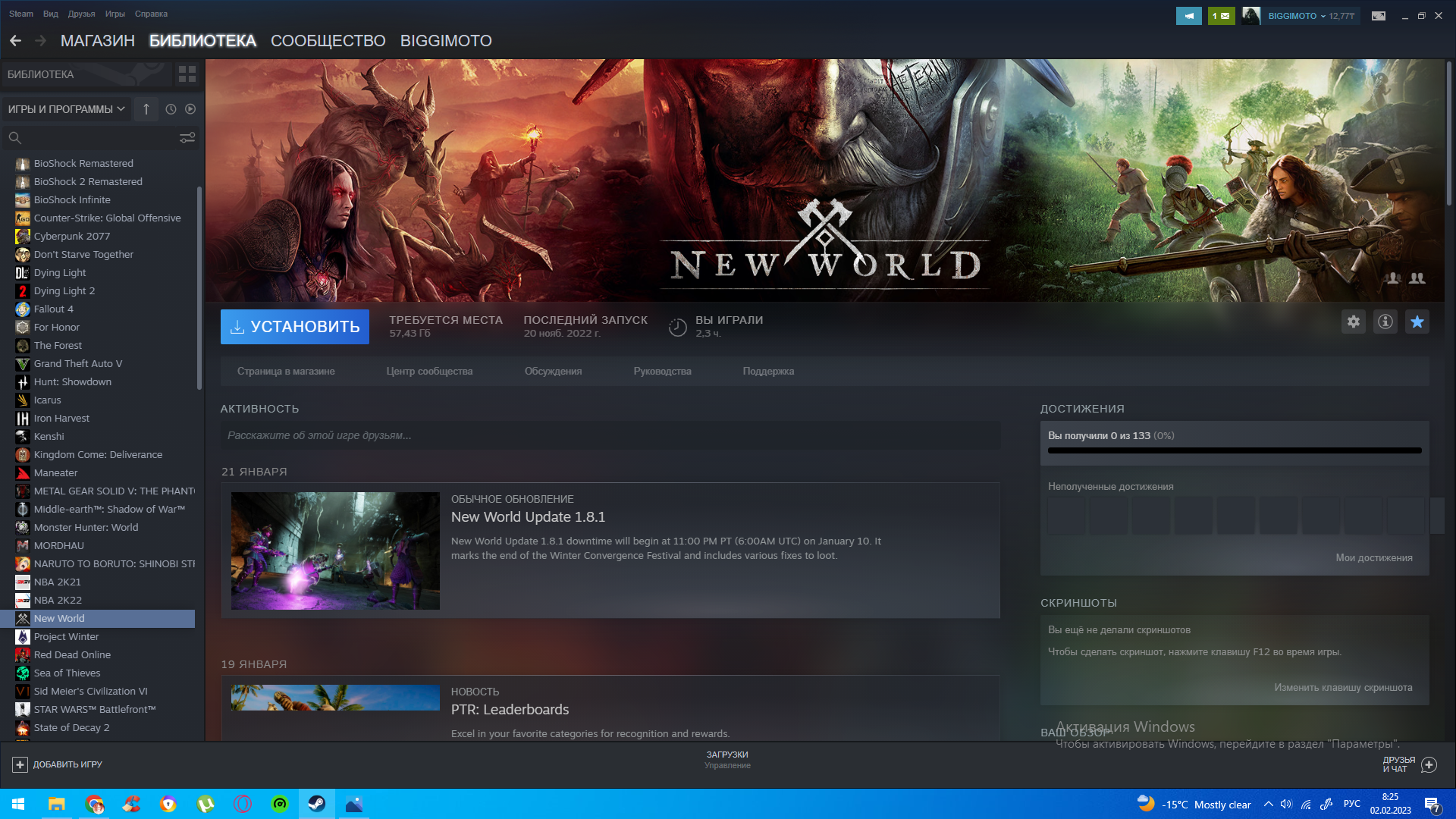Click the УСТАНОВИТЬ install button
1456x819 pixels.
click(295, 327)
